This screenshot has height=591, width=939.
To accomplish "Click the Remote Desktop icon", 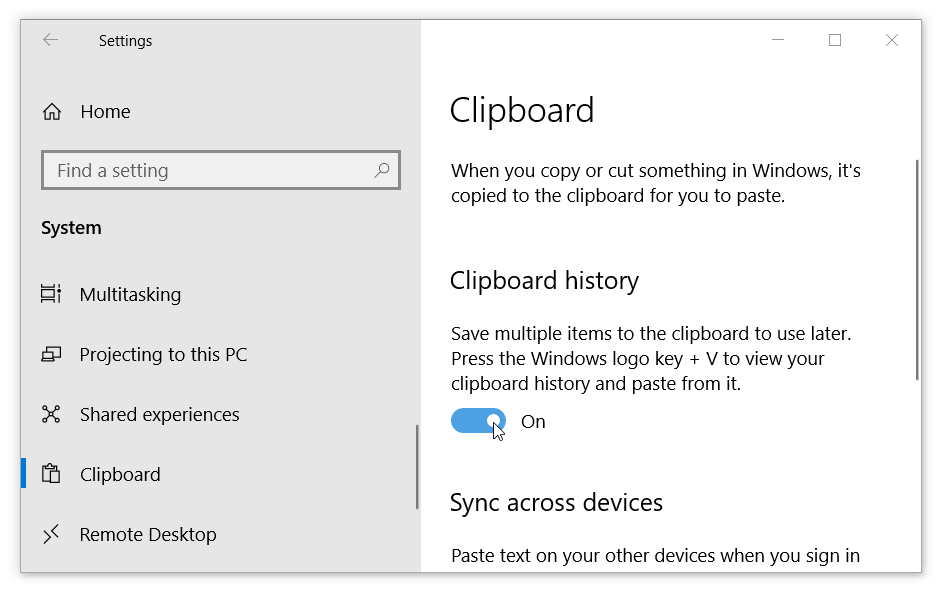I will [x=51, y=534].
